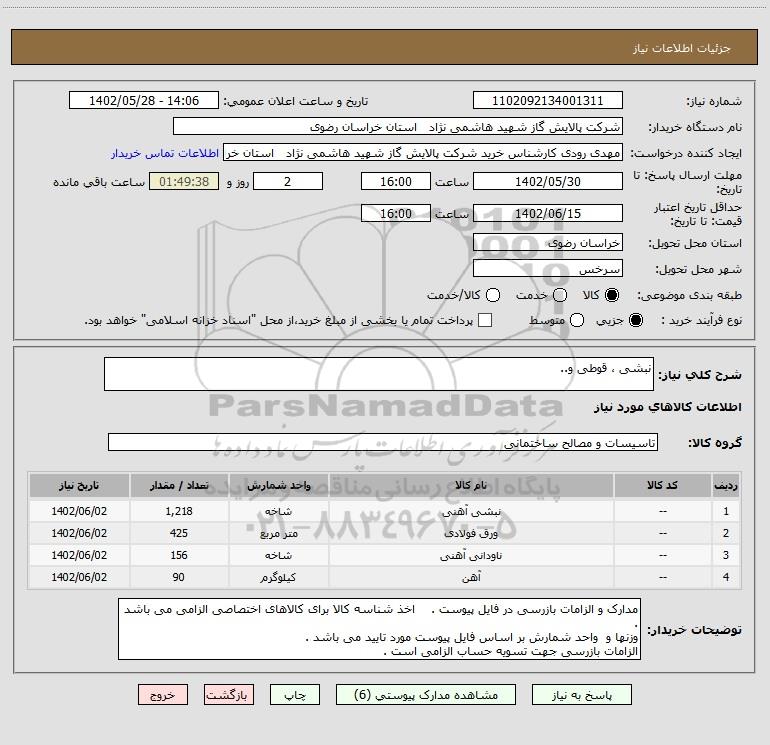Click the توضیحات خریدار text area
The width and height of the screenshot is (770, 745).
tap(379, 630)
